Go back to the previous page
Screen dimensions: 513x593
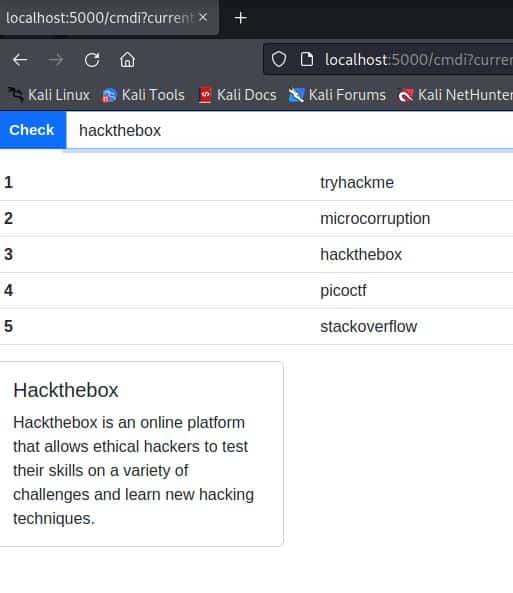[x=20, y=60]
